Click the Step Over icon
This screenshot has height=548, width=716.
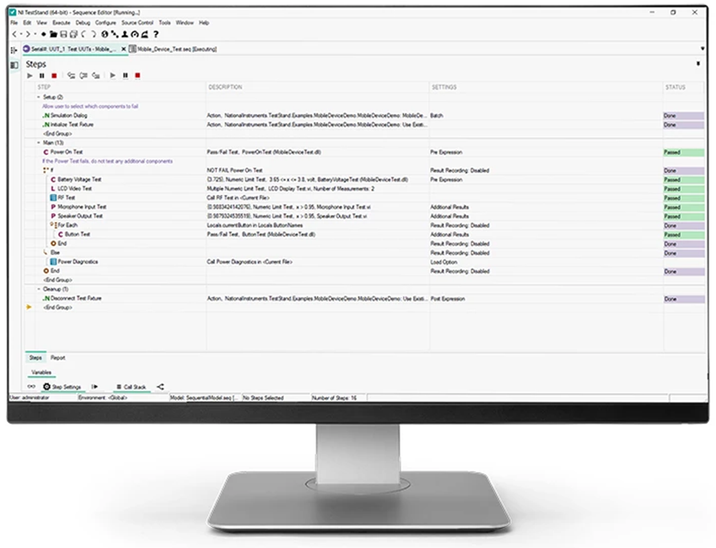(x=84, y=76)
